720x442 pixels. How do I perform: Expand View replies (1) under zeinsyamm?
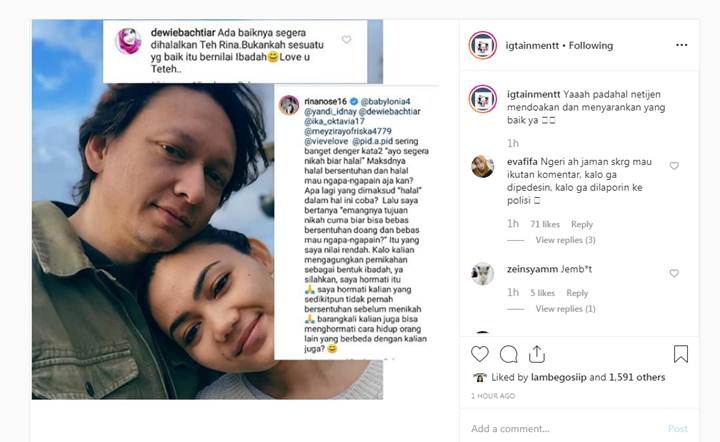pos(565,309)
